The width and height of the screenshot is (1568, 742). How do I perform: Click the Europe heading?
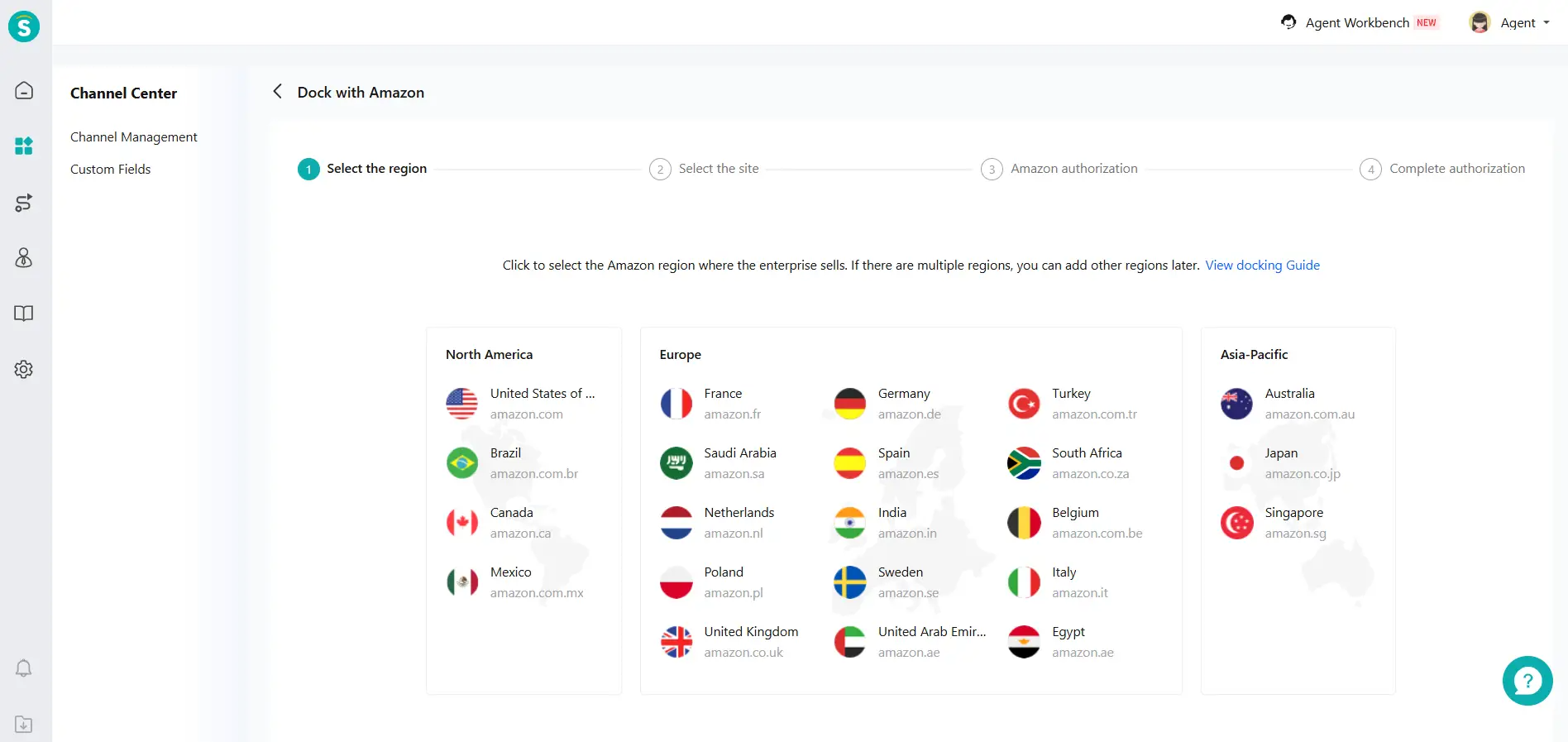point(681,355)
